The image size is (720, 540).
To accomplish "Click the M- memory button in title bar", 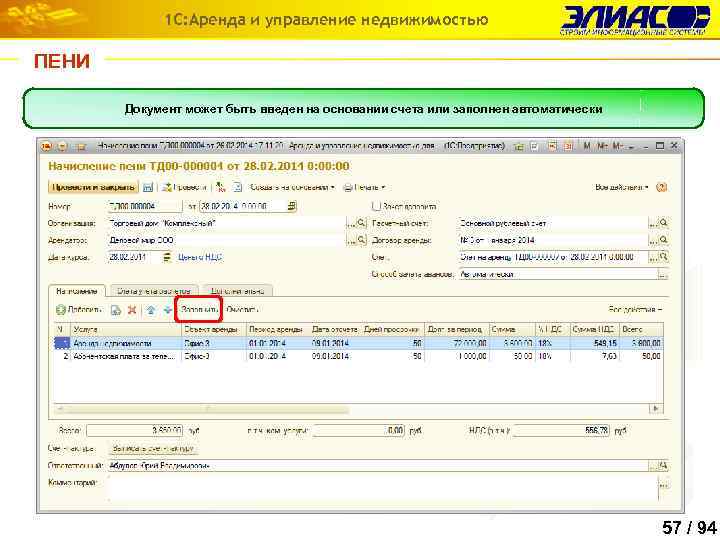I will point(618,146).
